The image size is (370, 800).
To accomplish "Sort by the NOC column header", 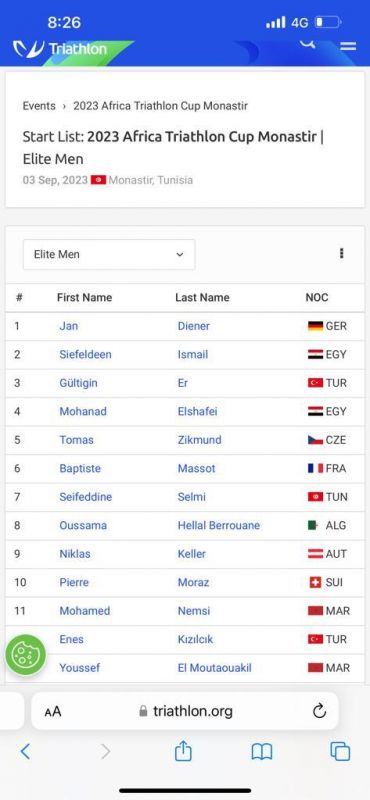I will point(316,297).
